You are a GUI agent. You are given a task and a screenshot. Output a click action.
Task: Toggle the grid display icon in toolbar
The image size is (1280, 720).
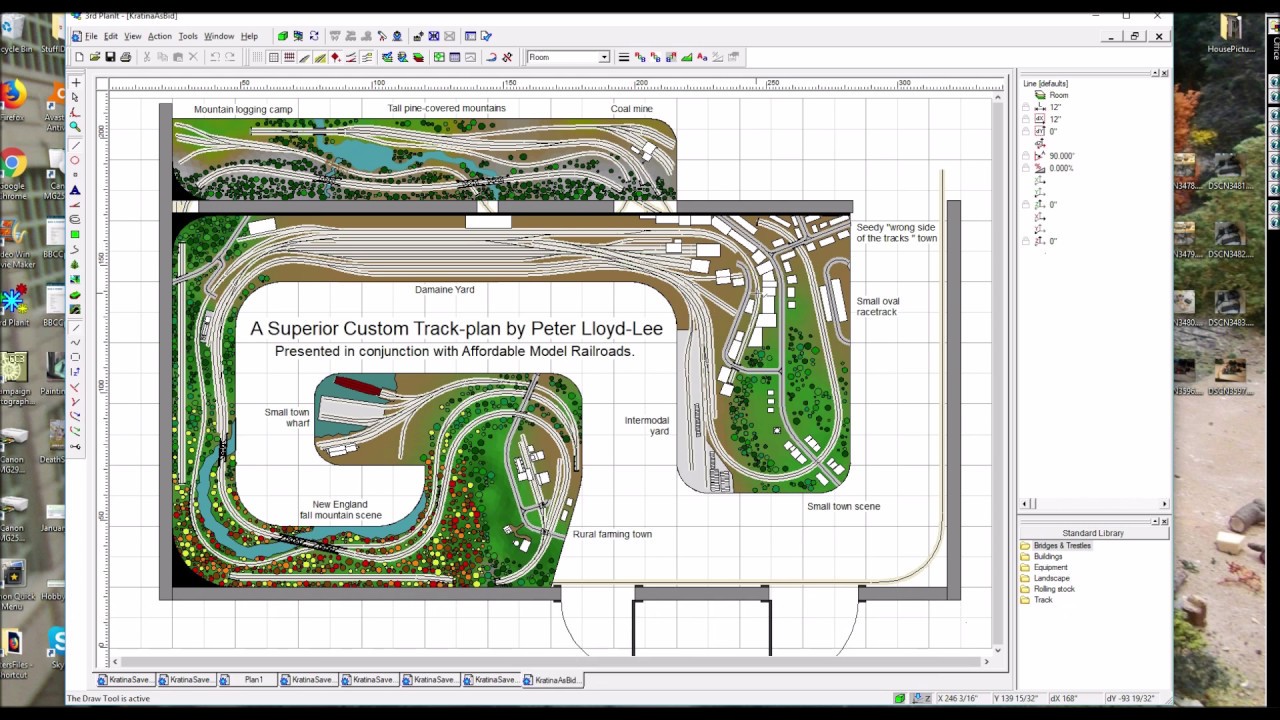[273, 57]
